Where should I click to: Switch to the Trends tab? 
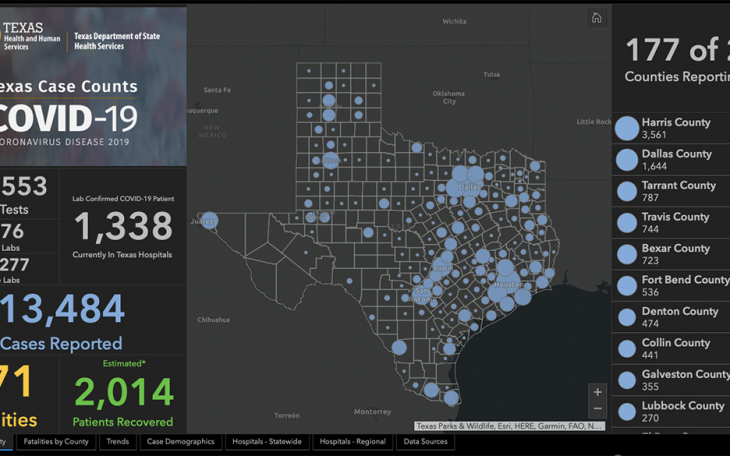[x=117, y=441]
